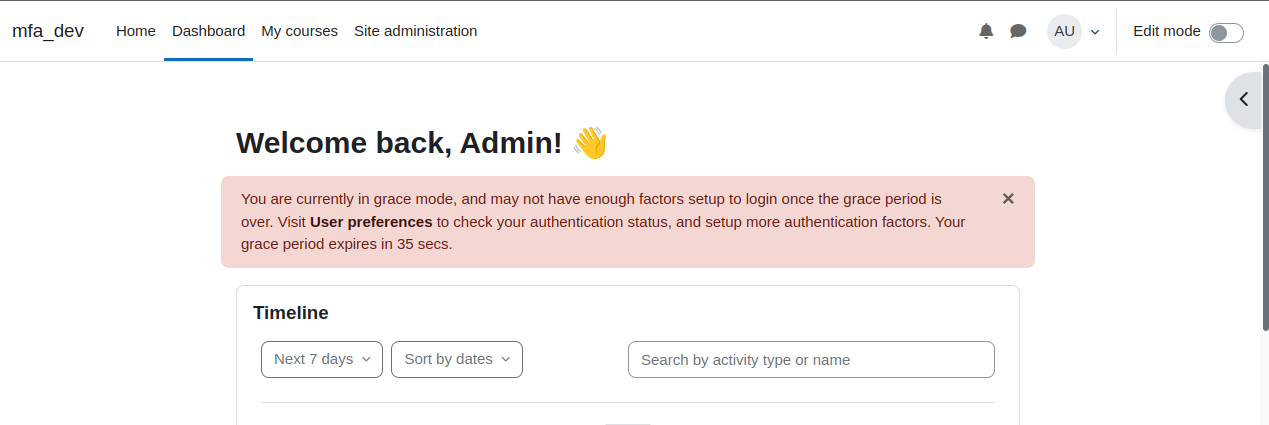Focus the search by activity field
Viewport: 1269px width, 425px height.
[x=811, y=360]
